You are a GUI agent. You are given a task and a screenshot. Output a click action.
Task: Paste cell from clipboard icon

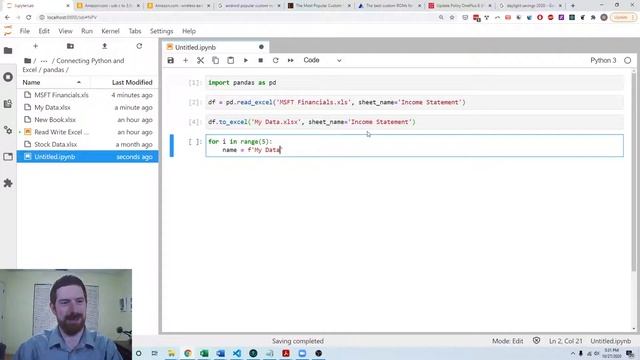coord(231,60)
